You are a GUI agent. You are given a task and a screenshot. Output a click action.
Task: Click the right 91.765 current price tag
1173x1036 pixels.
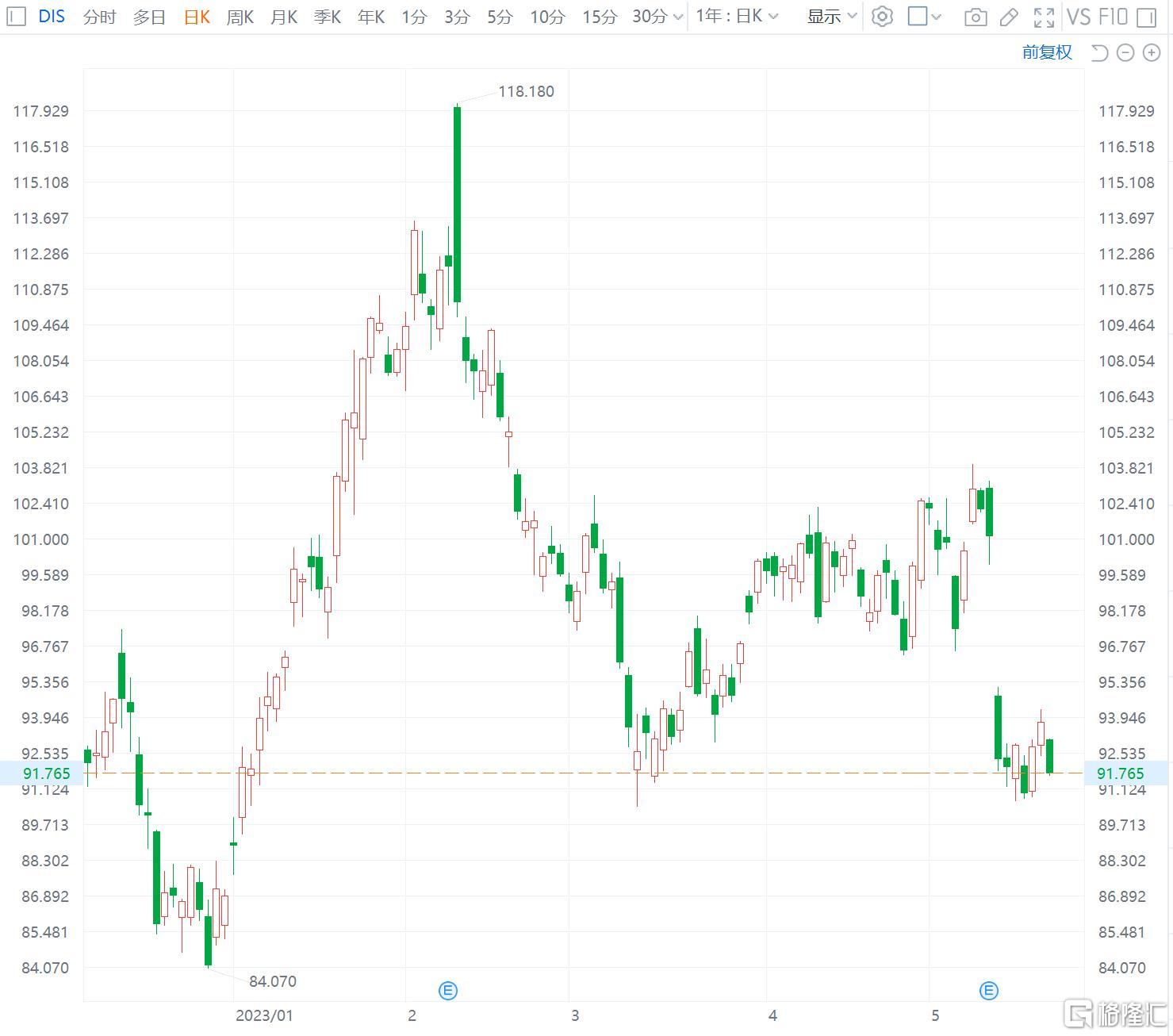[1128, 773]
